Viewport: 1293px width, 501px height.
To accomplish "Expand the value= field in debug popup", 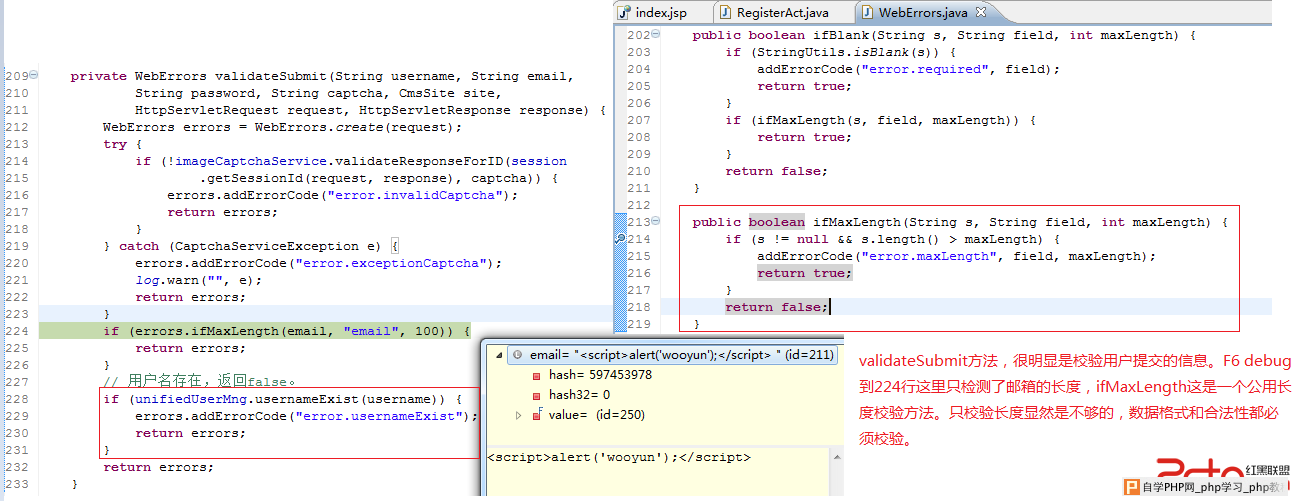I will click(x=518, y=415).
